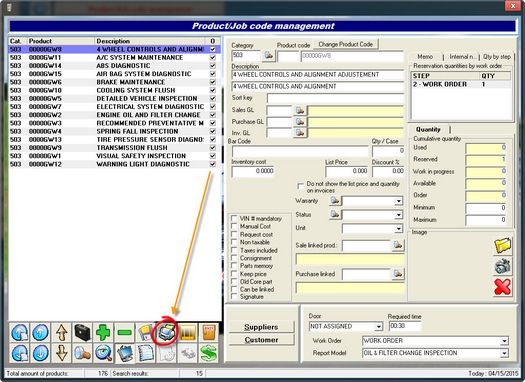Expand the Work Order dropdown
Viewport: 525px width, 382px height.
[x=504, y=341]
